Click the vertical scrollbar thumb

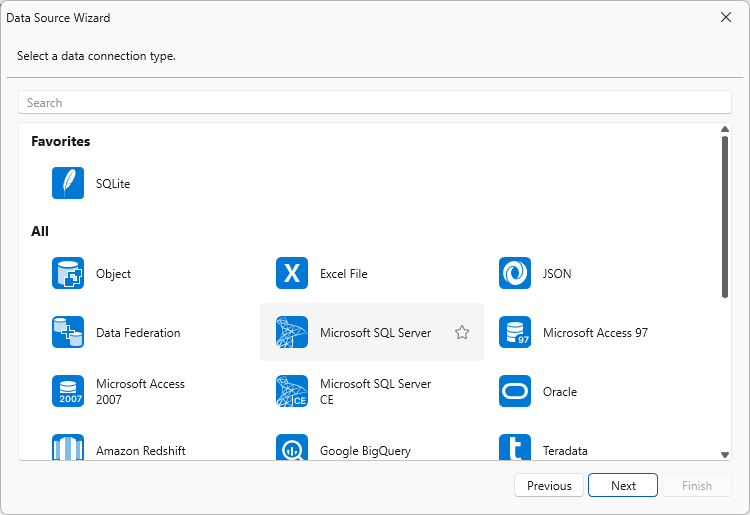coord(725,217)
